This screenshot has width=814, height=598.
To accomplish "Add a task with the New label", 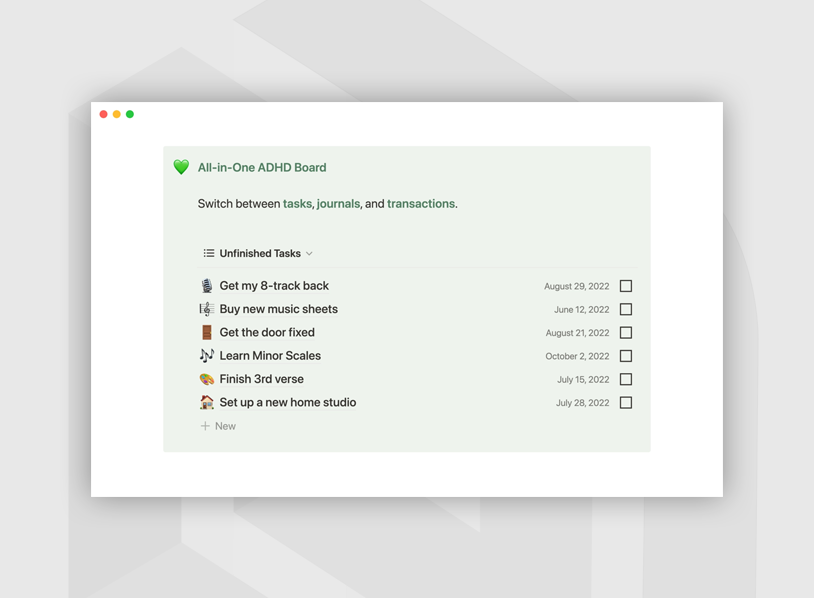I will pyautogui.click(x=225, y=426).
